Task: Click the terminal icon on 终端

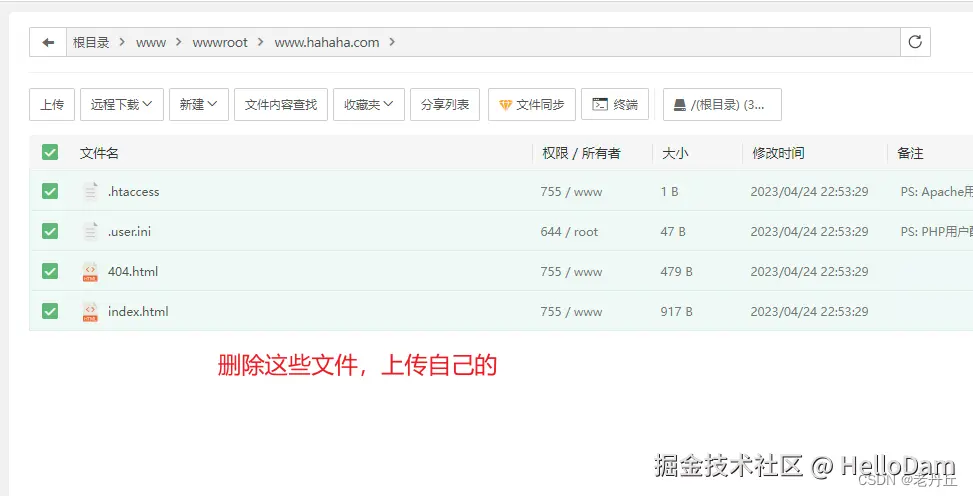Action: (599, 104)
